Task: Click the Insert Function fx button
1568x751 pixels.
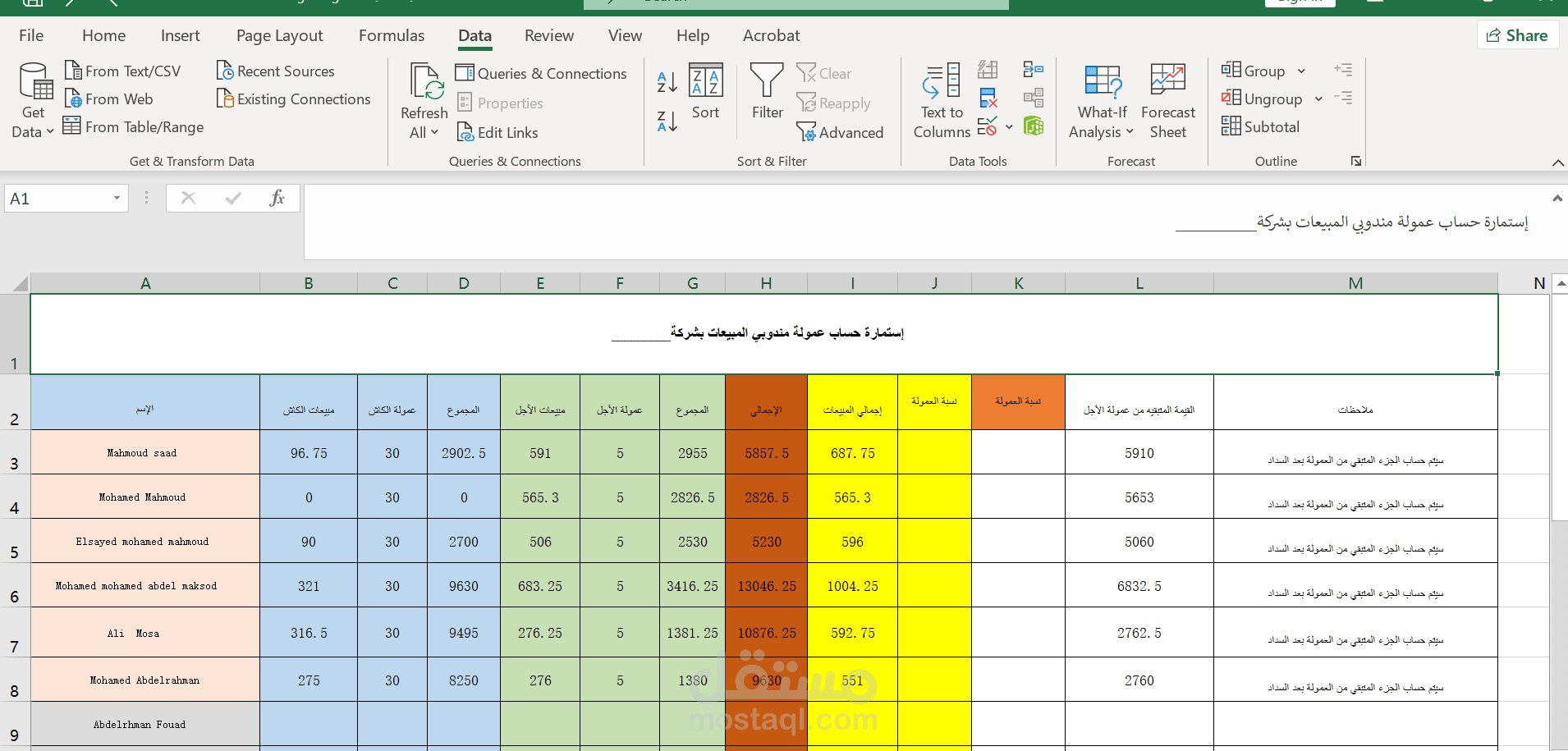Action: coord(277,198)
